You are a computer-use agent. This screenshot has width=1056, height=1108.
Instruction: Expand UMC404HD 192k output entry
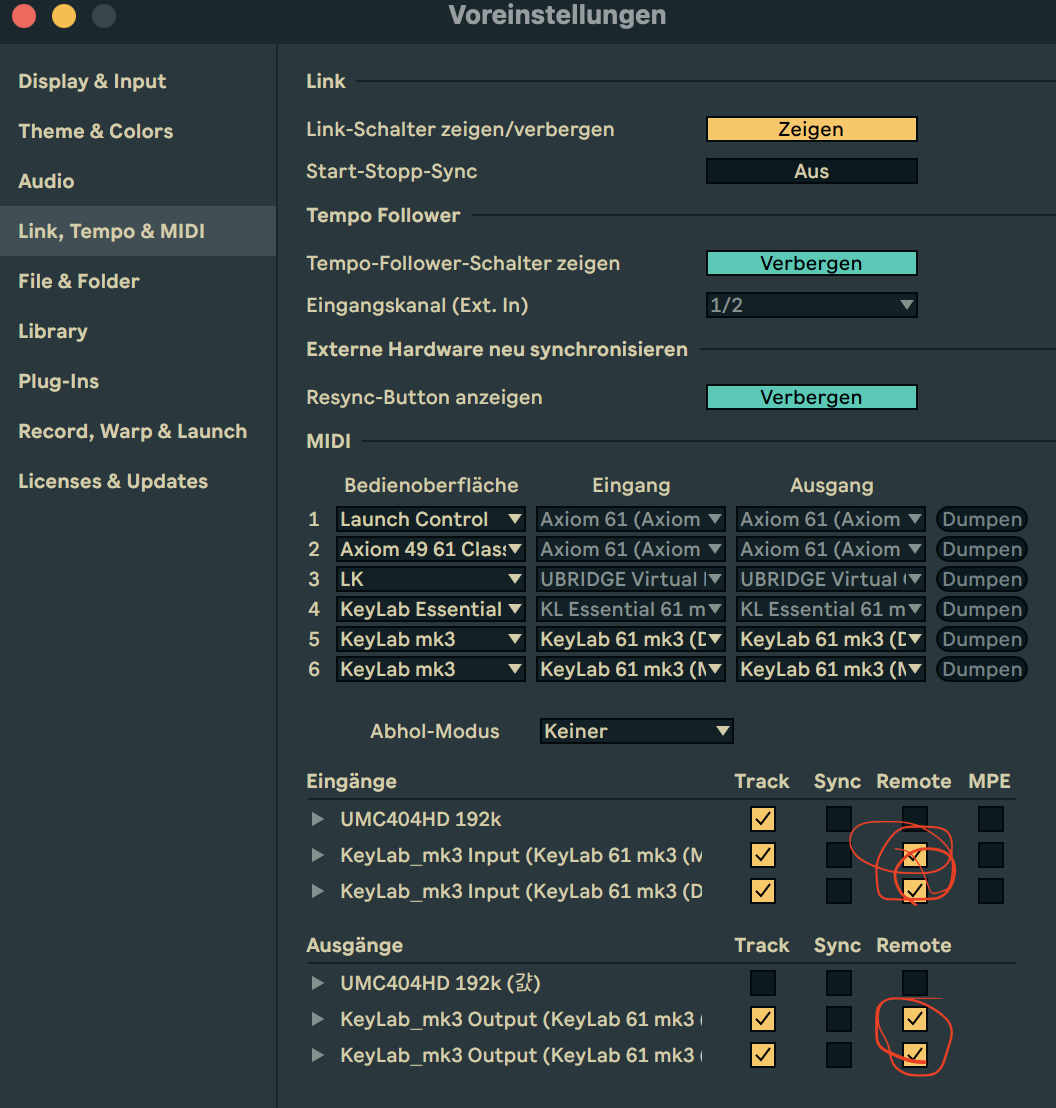(317, 983)
